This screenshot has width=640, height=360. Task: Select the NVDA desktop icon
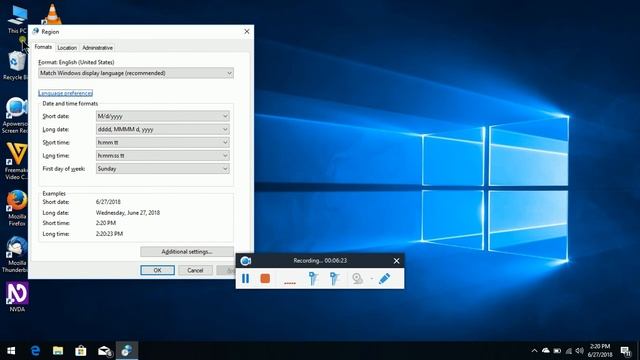click(17, 297)
